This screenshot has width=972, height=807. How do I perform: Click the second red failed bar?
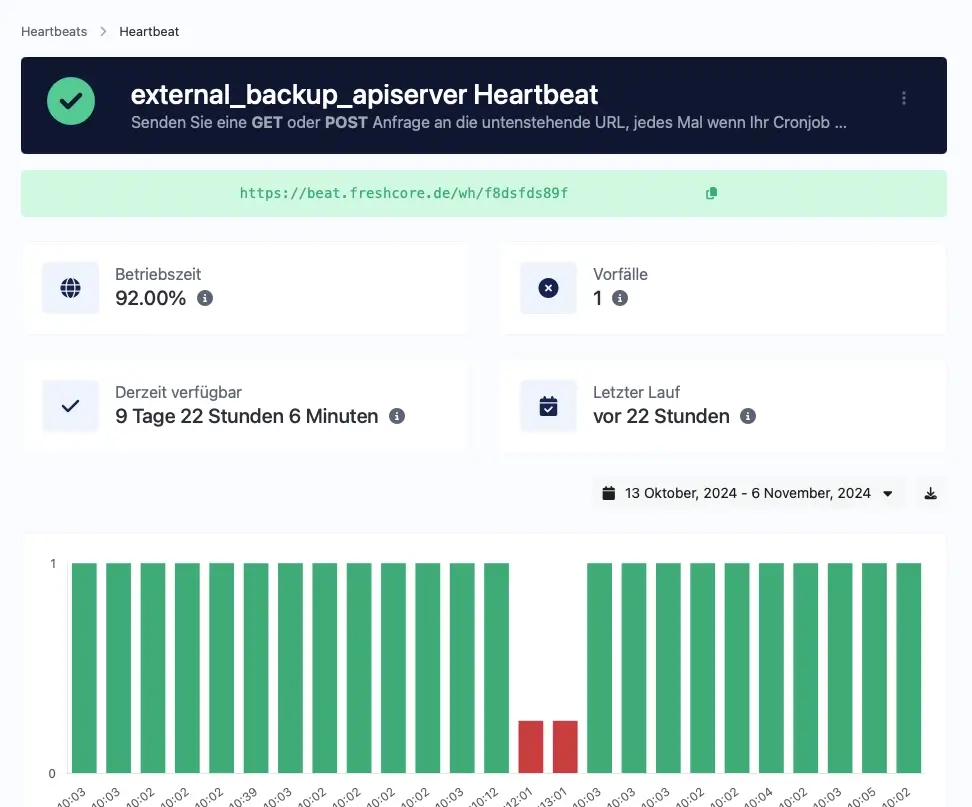click(565, 746)
